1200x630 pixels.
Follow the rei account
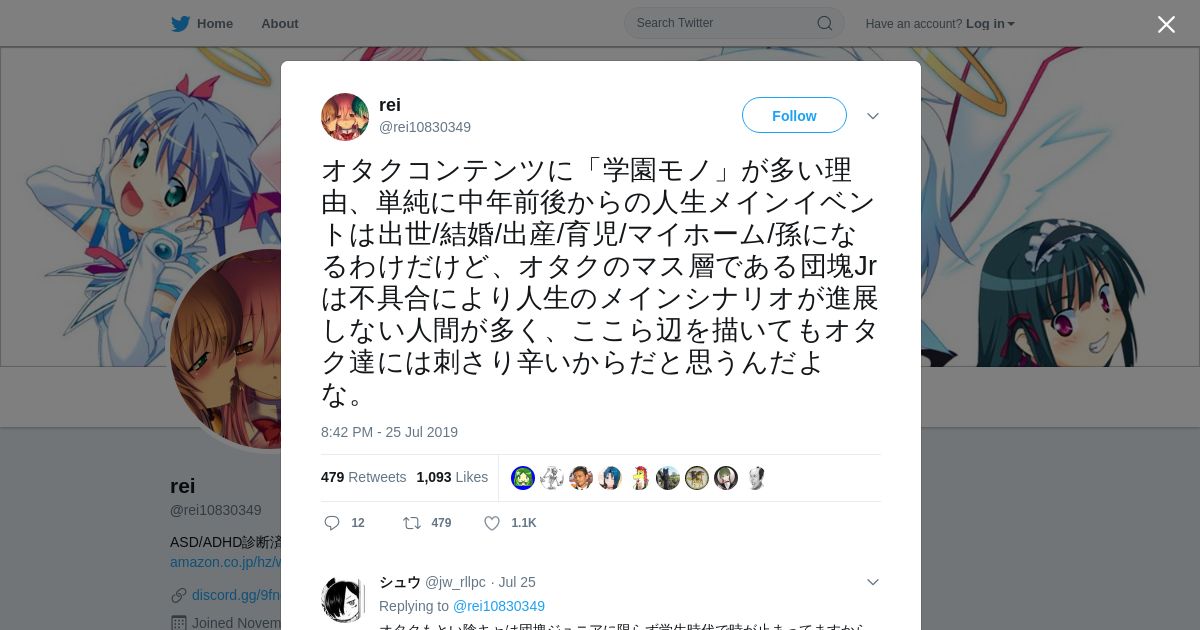[794, 116]
